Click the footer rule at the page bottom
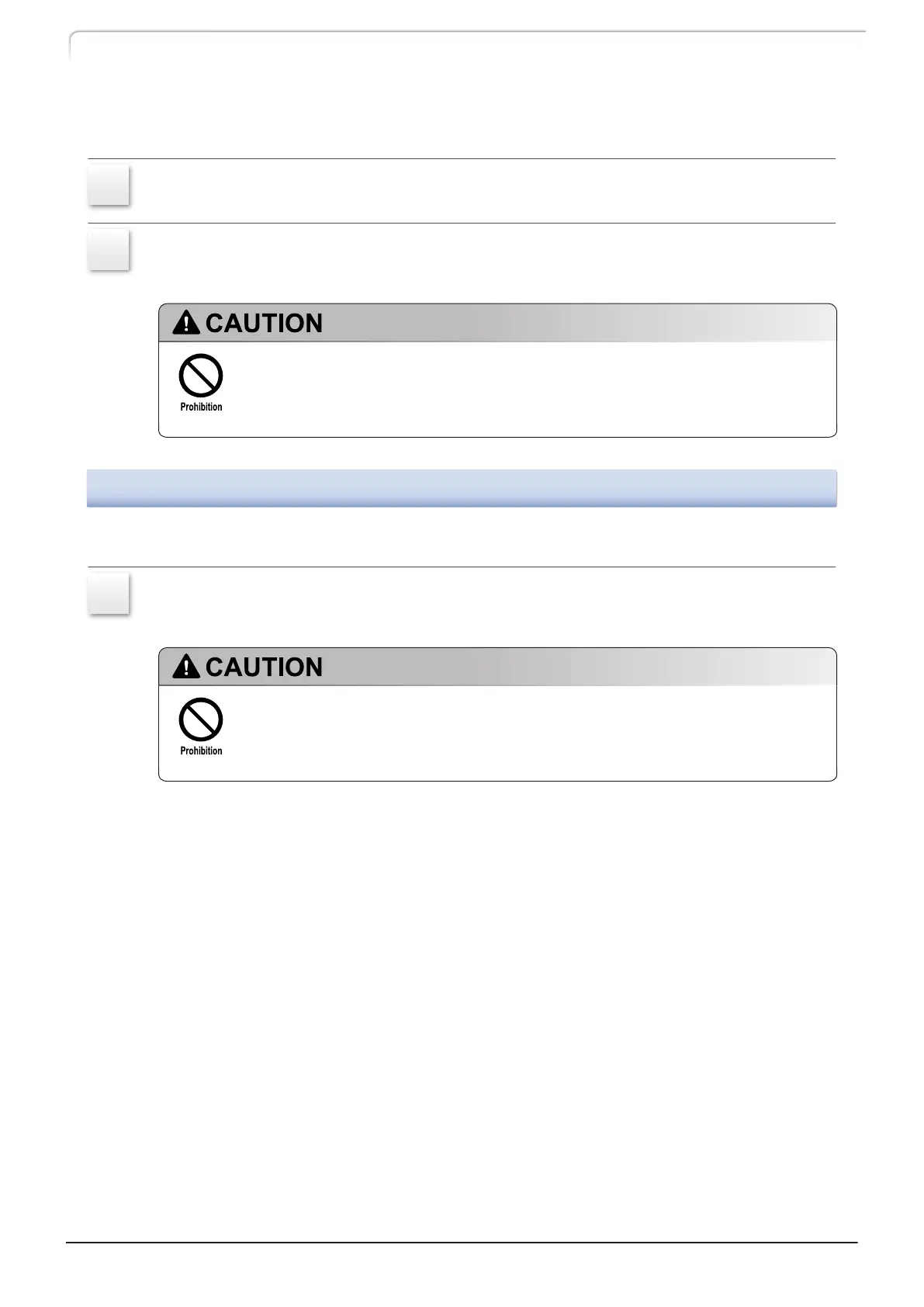This screenshot has height=1307, width=924. click(462, 1243)
